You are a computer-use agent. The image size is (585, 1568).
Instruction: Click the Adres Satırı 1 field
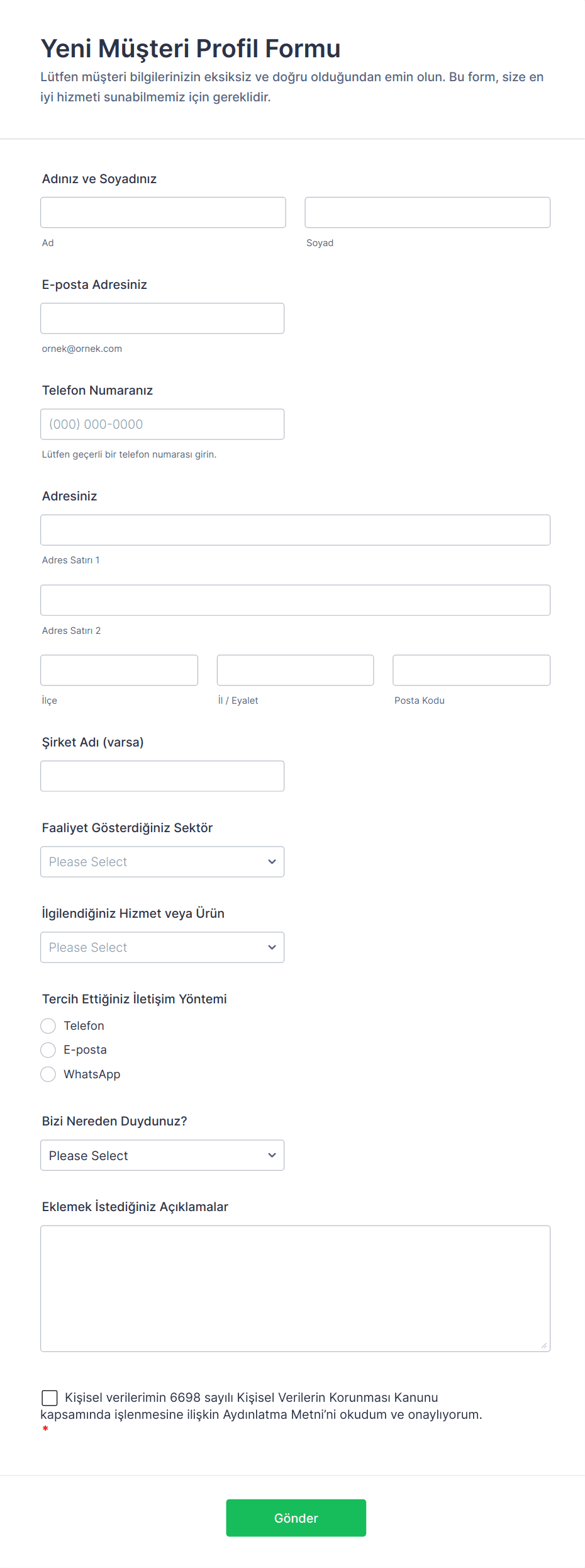[x=295, y=530]
